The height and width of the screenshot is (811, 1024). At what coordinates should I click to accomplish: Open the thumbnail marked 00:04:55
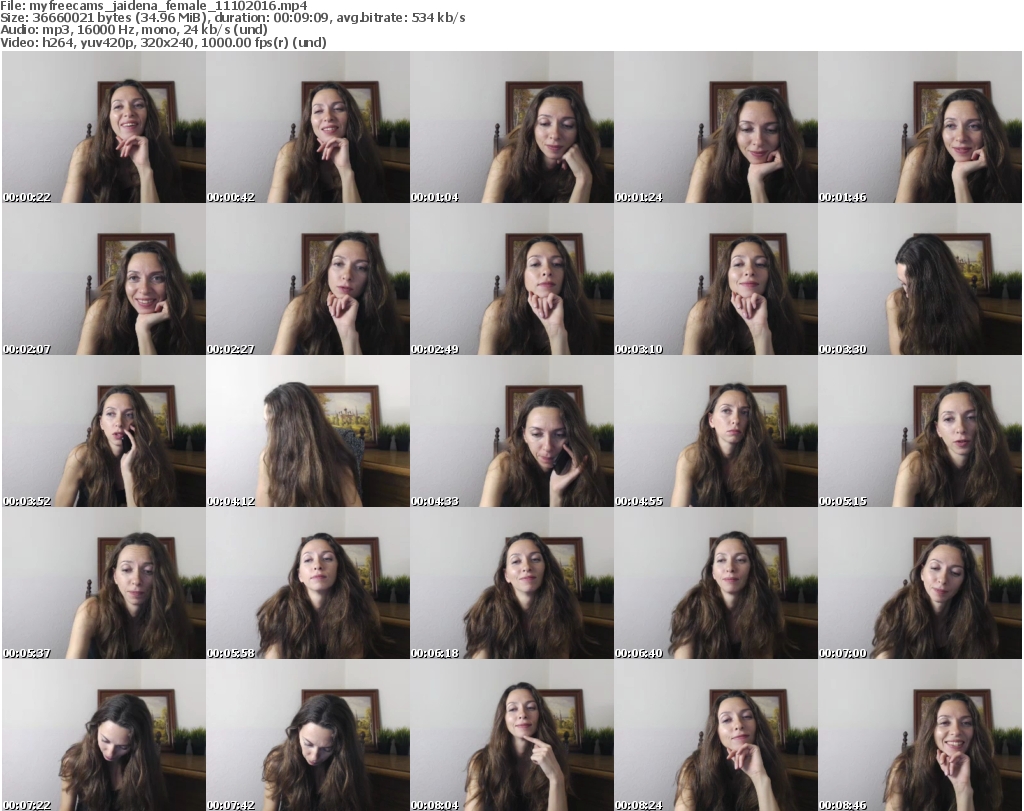point(716,432)
